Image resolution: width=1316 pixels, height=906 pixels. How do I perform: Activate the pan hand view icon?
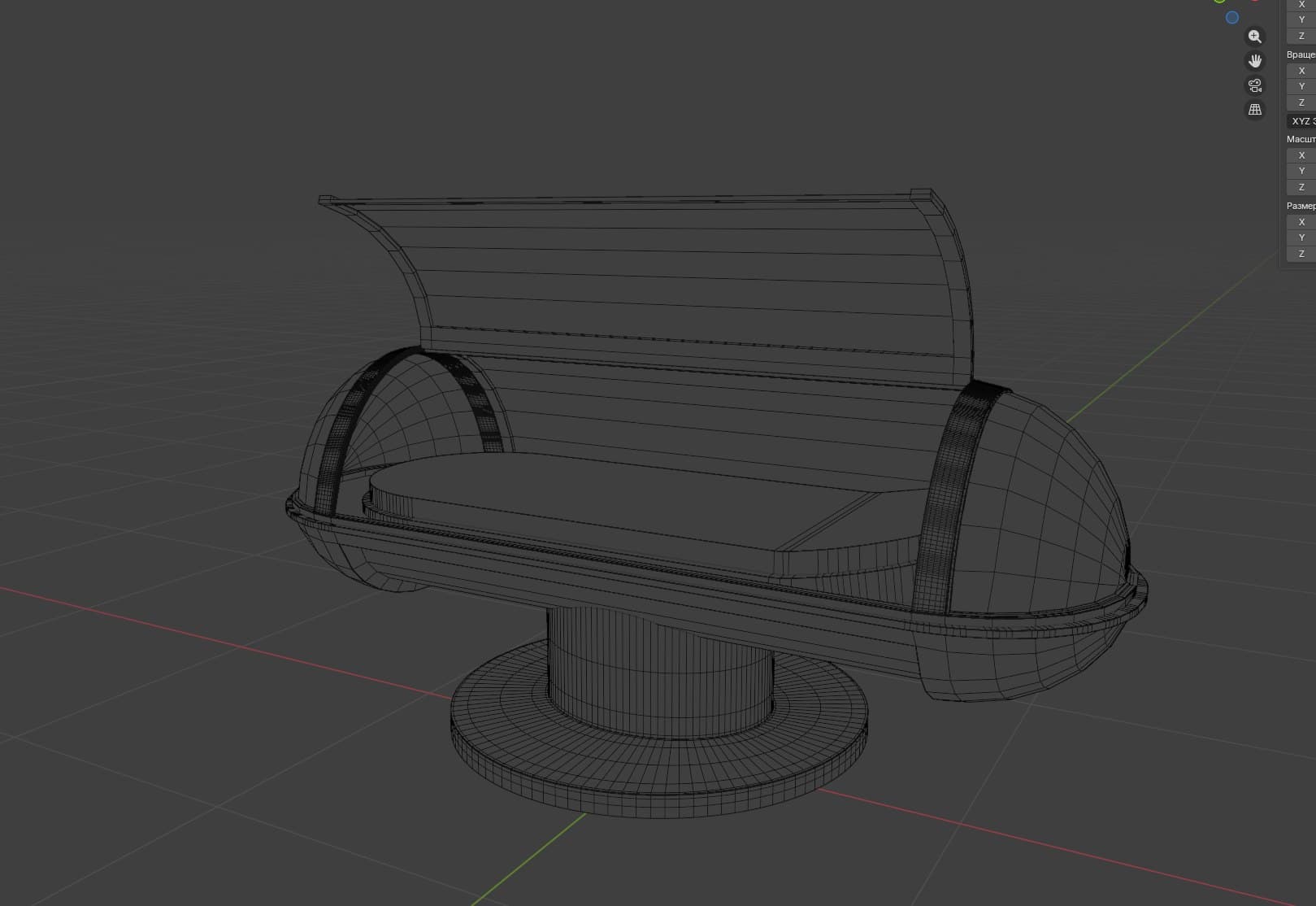tap(1255, 61)
